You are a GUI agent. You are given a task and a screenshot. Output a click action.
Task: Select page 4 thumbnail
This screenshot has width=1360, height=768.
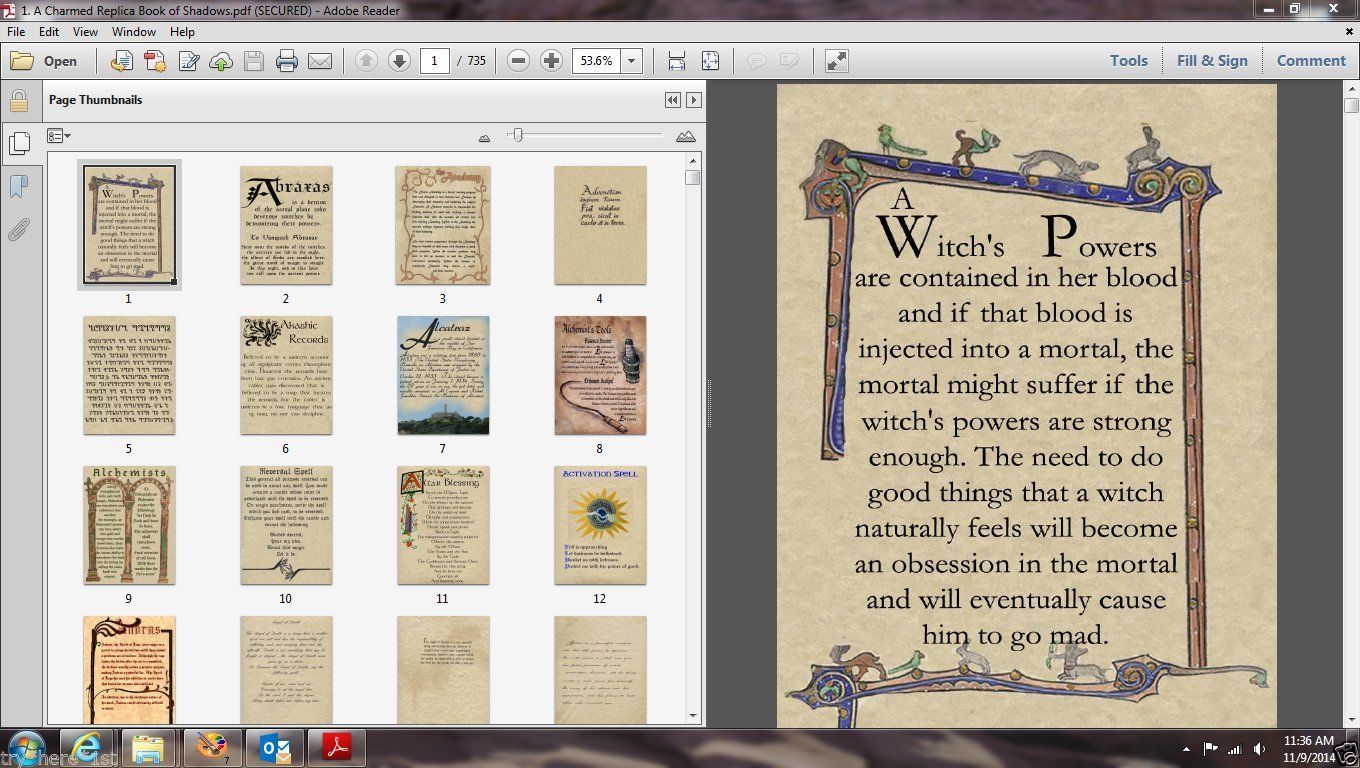[600, 225]
